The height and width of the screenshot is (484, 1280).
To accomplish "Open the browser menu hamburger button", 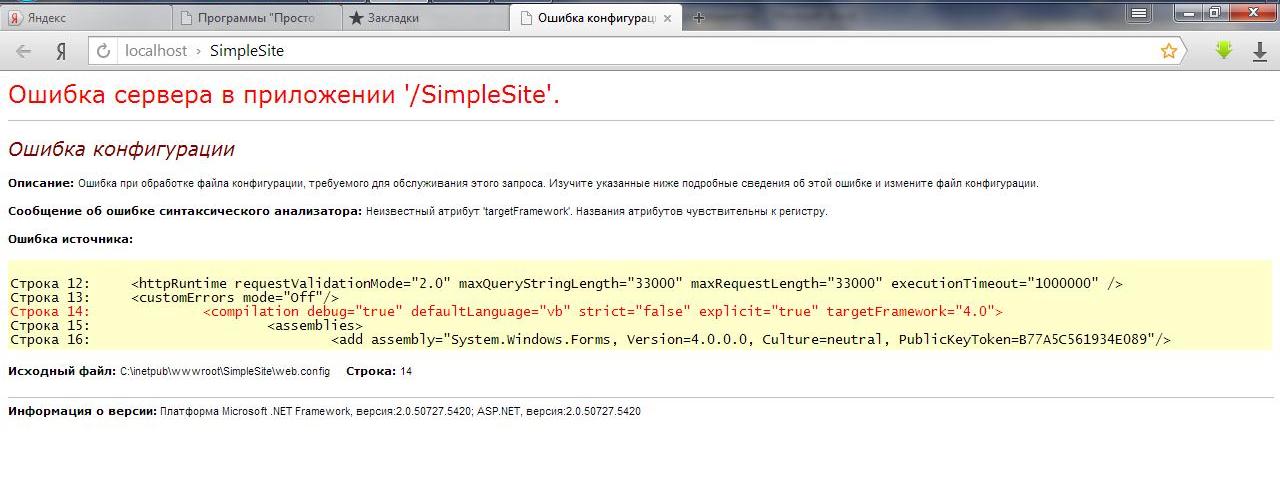I will (x=1138, y=13).
